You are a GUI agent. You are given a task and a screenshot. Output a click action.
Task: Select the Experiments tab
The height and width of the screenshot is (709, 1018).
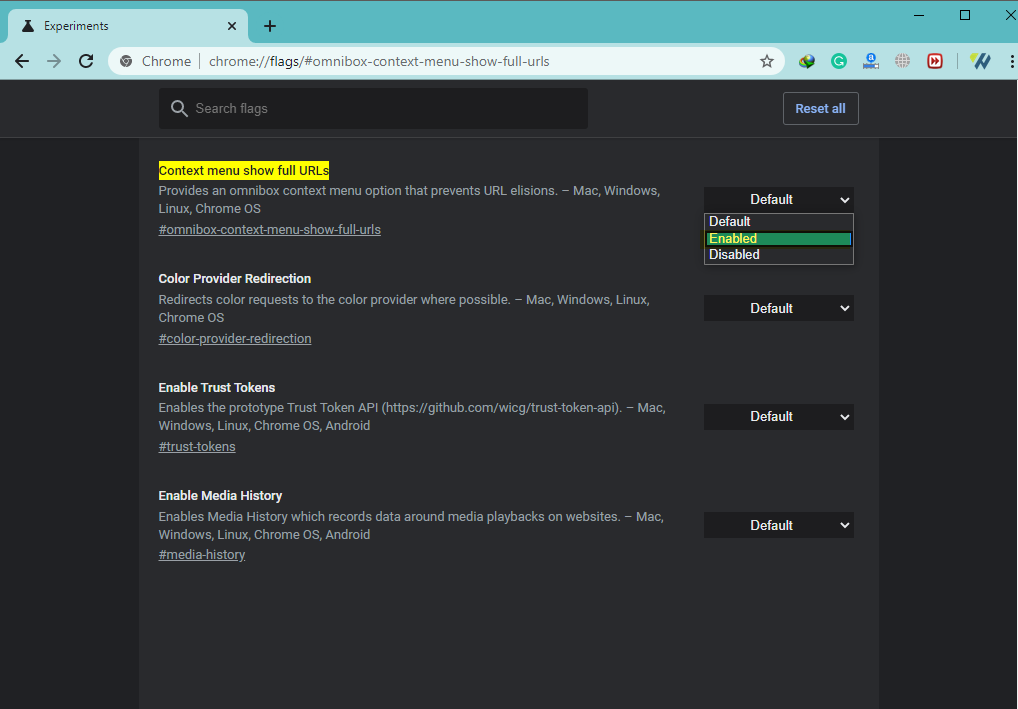tap(128, 26)
